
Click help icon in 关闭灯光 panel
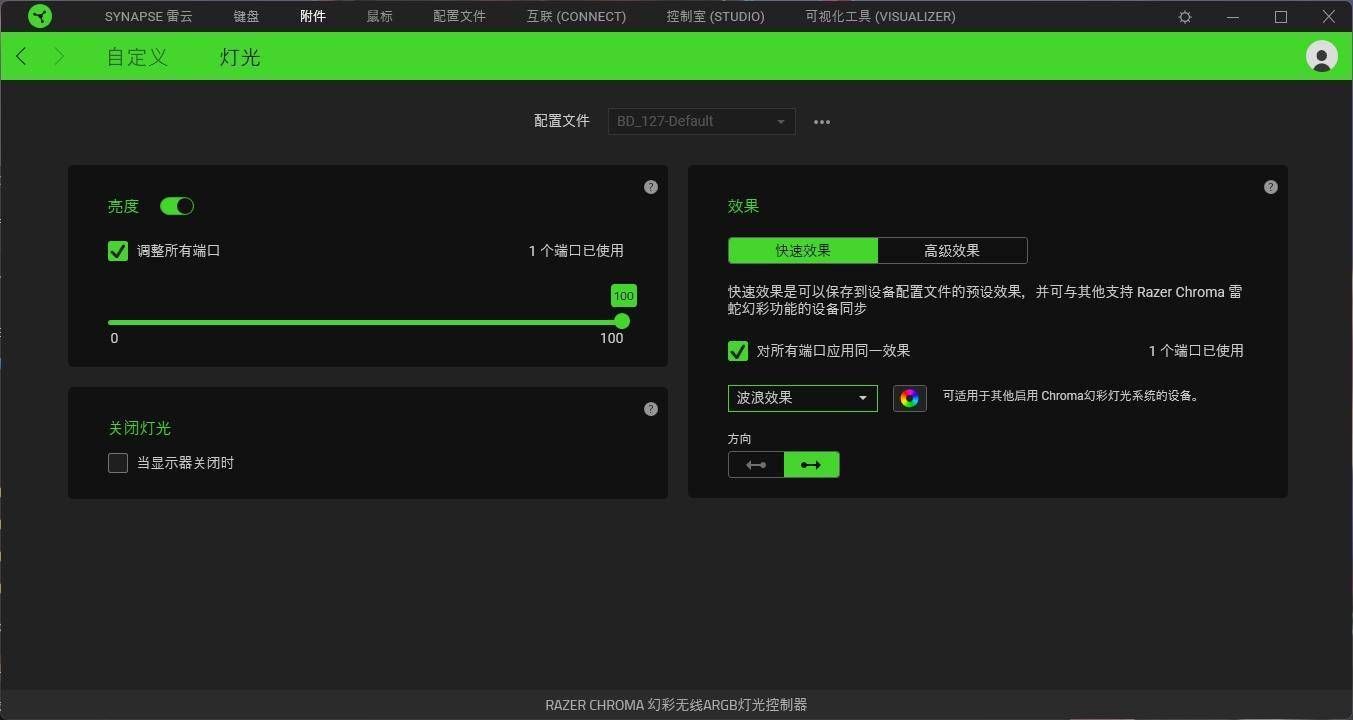click(x=651, y=409)
